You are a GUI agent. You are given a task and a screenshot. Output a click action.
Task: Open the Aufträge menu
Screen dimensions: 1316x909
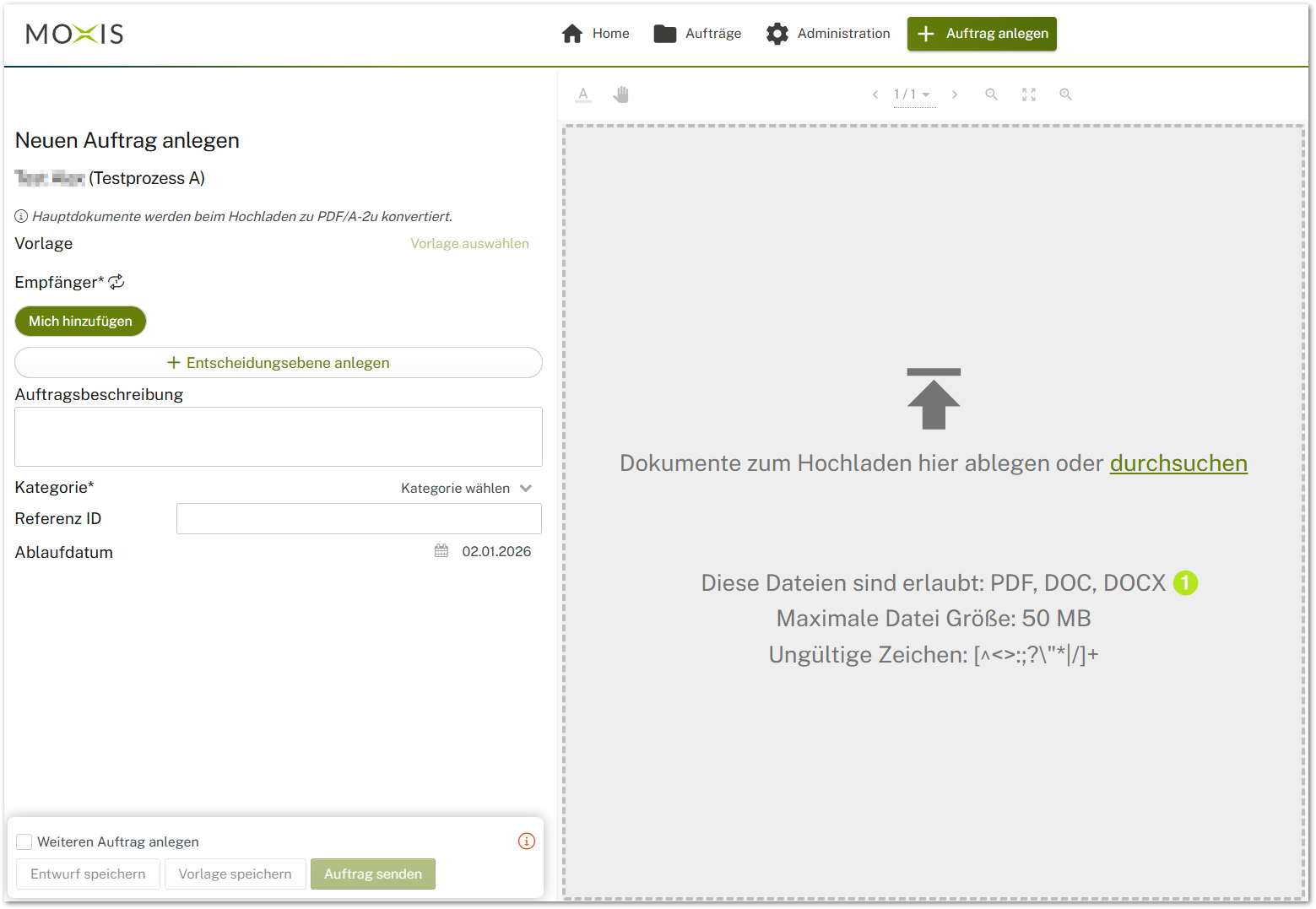coord(697,34)
